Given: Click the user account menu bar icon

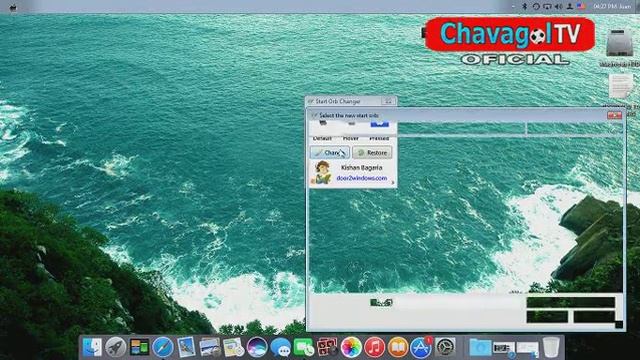Looking at the screenshot, I should click(x=569, y=6).
